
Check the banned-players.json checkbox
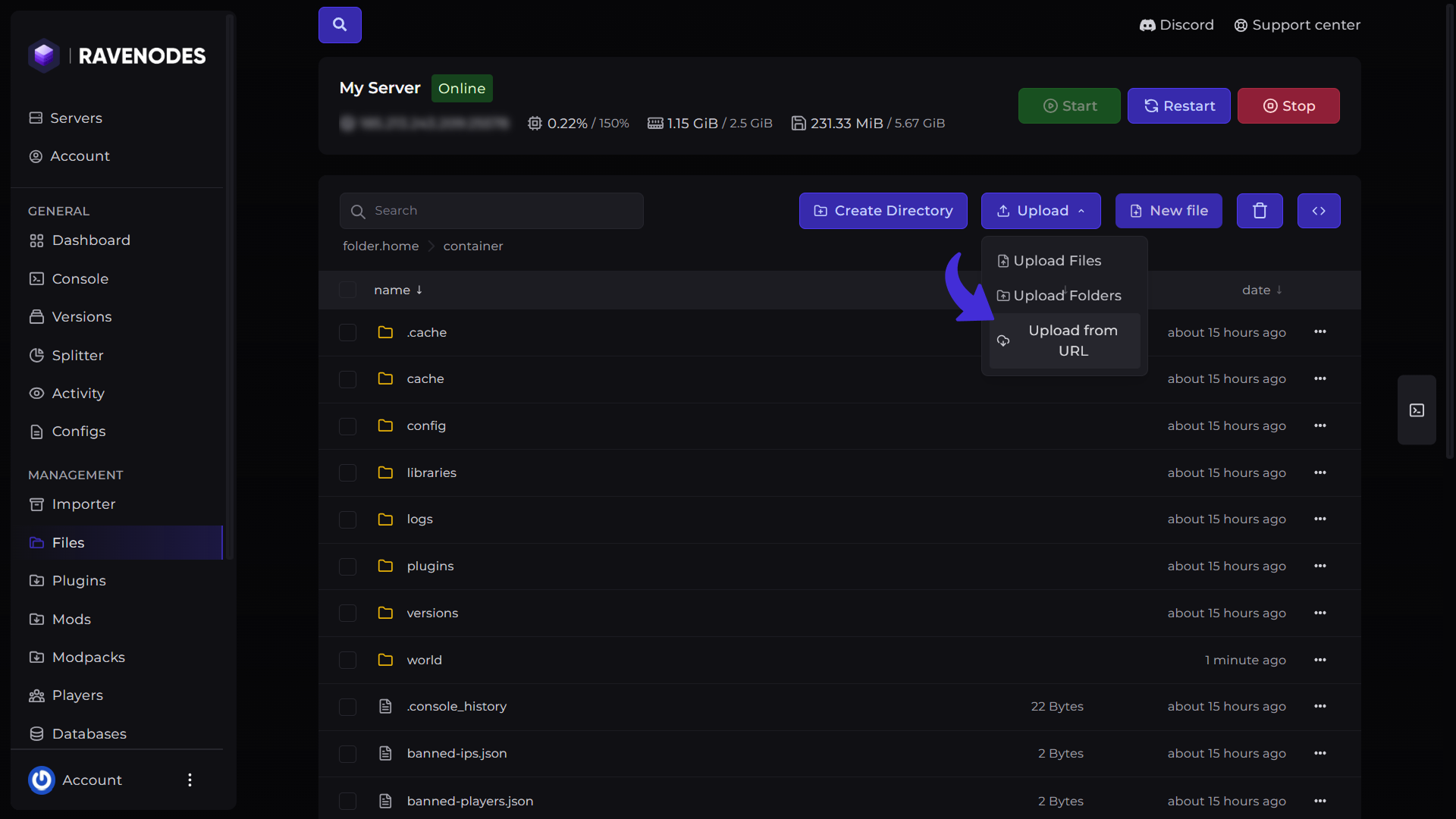[x=347, y=802]
